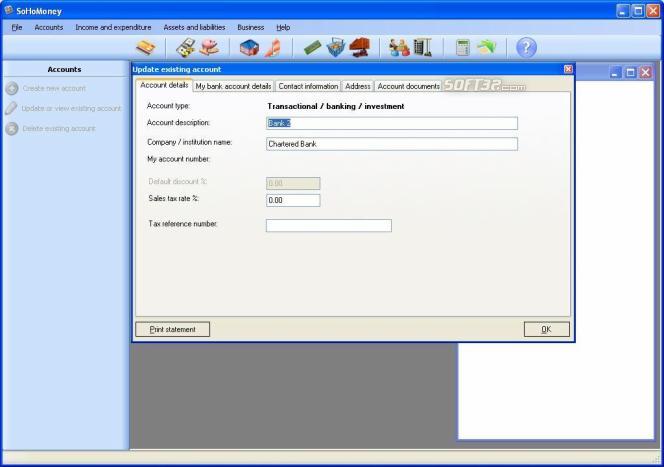This screenshot has width=664, height=467.
Task: Select the Account details tab
Action: [164, 85]
